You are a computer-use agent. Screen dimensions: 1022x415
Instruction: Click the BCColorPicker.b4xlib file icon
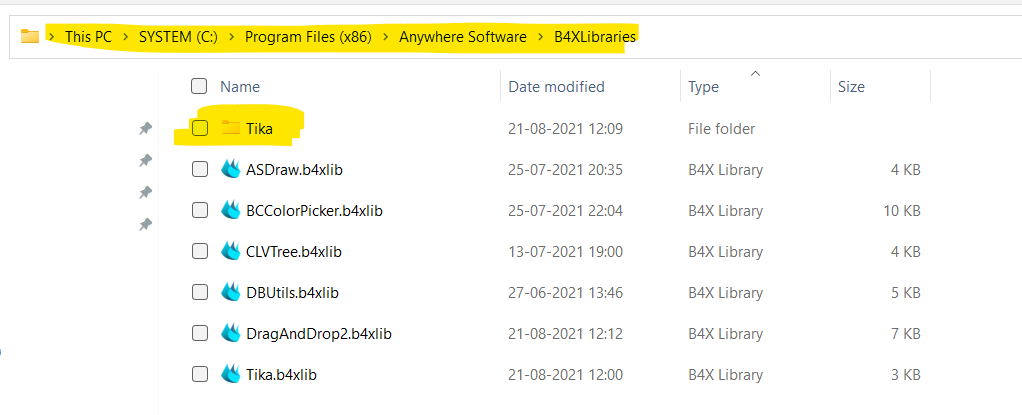coord(231,210)
